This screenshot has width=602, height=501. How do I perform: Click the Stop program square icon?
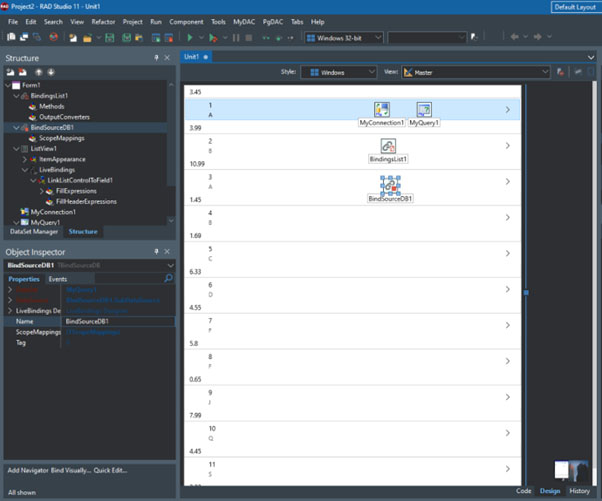tap(249, 38)
